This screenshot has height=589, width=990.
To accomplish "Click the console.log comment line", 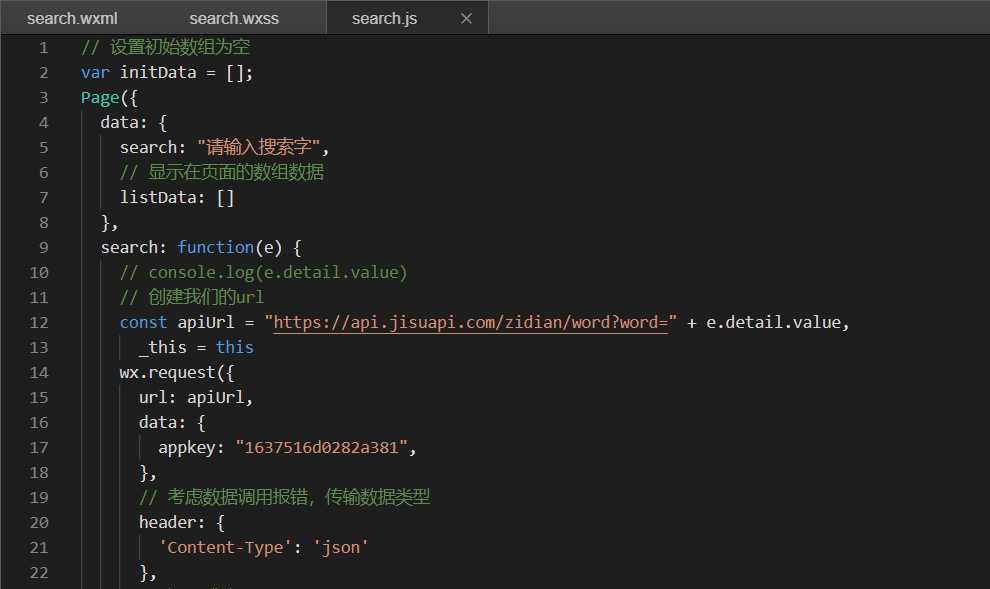I will (263, 273).
